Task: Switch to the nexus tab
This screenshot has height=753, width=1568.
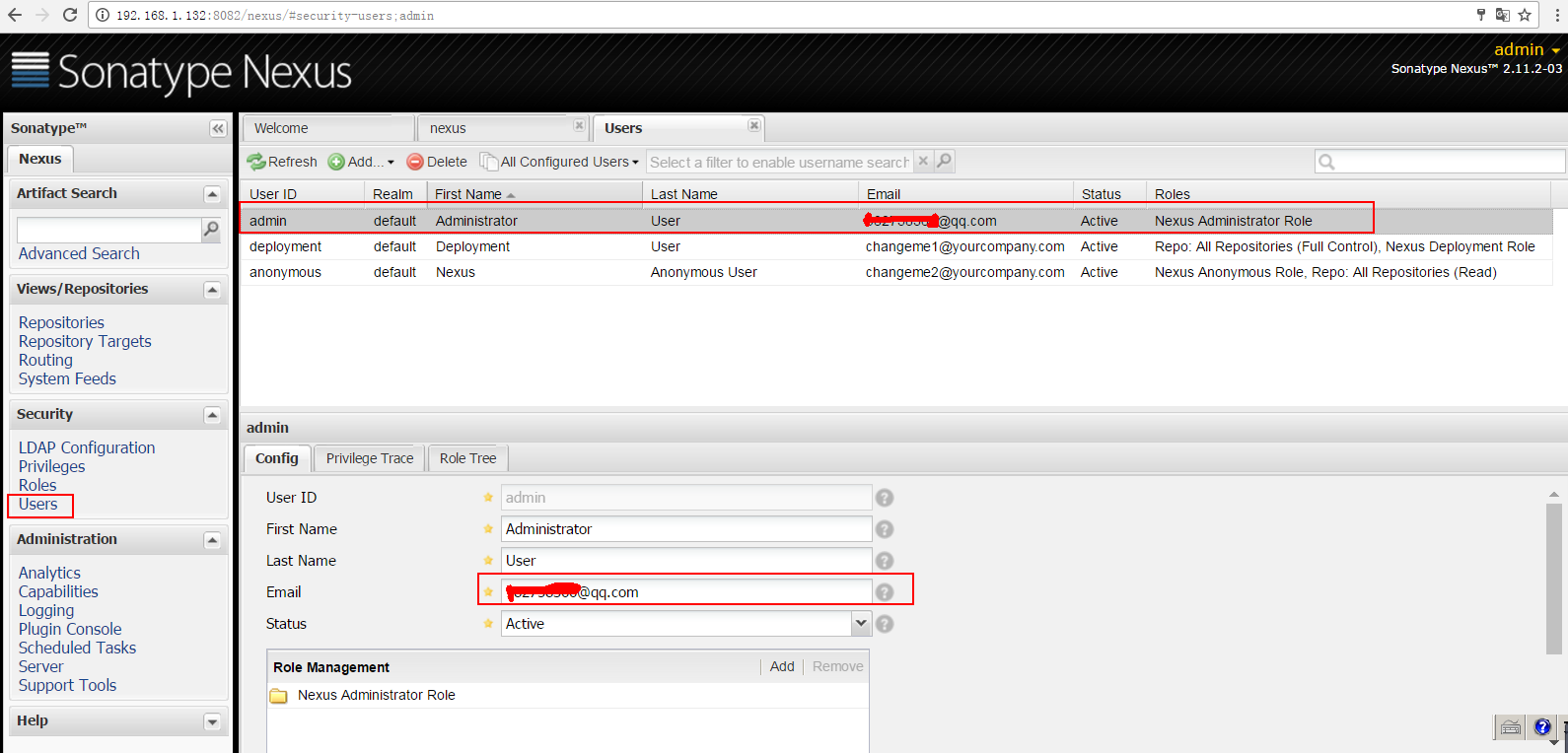Action: pyautogui.click(x=503, y=128)
